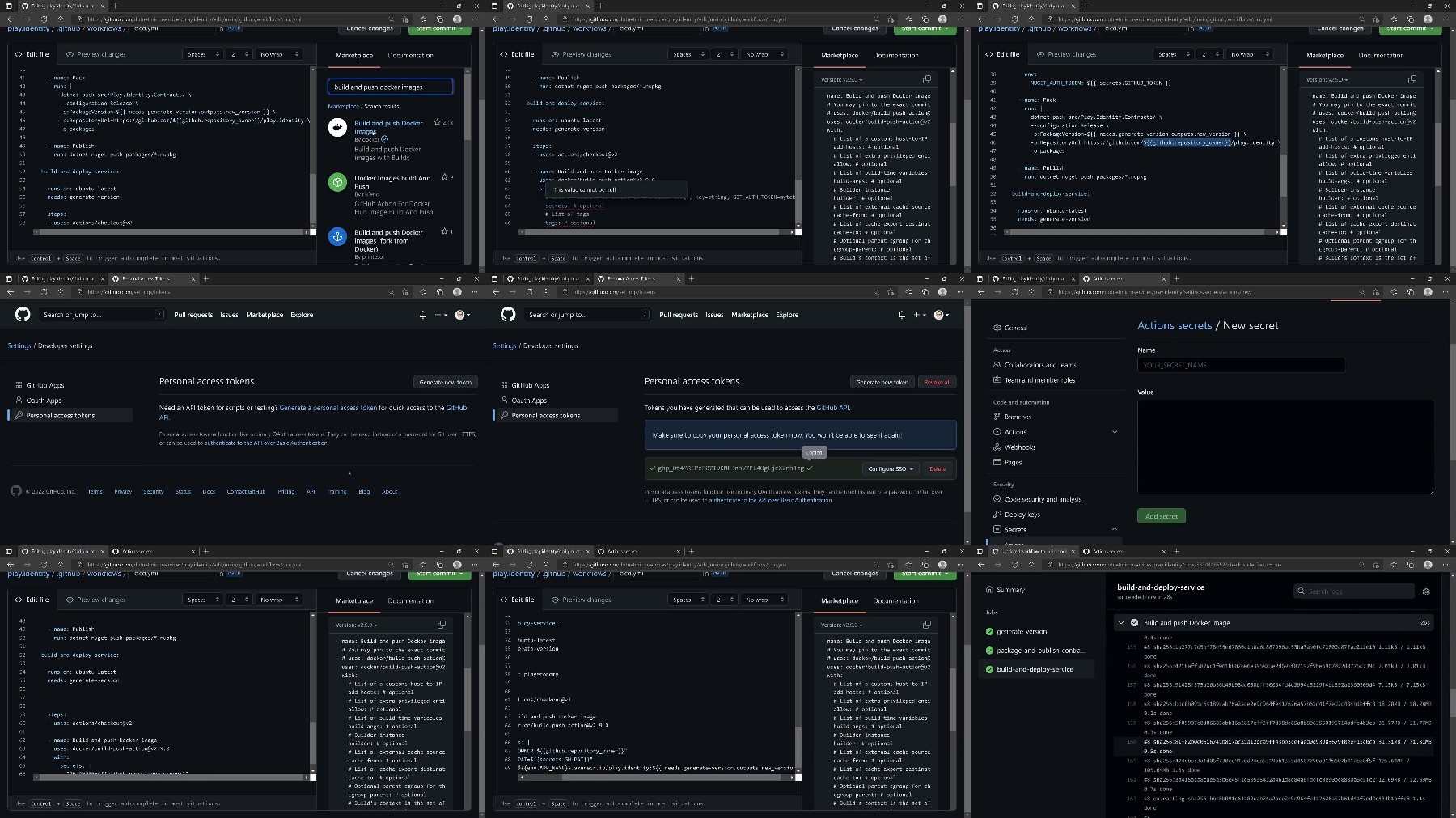This screenshot has height=818, width=1456.
Task: Open the Training footer link
Action: [337, 491]
